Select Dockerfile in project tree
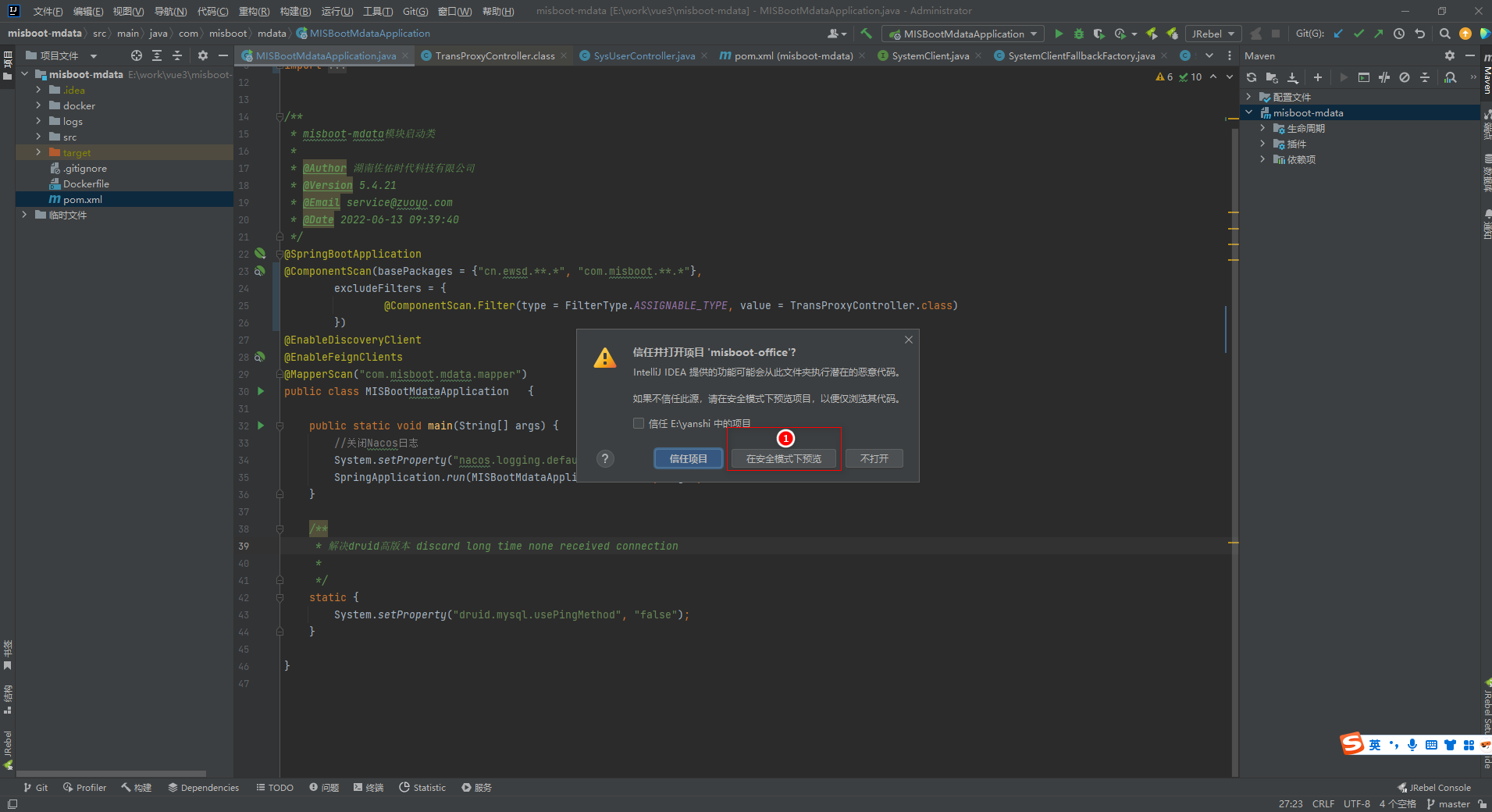The width and height of the screenshot is (1492, 812). point(124,183)
